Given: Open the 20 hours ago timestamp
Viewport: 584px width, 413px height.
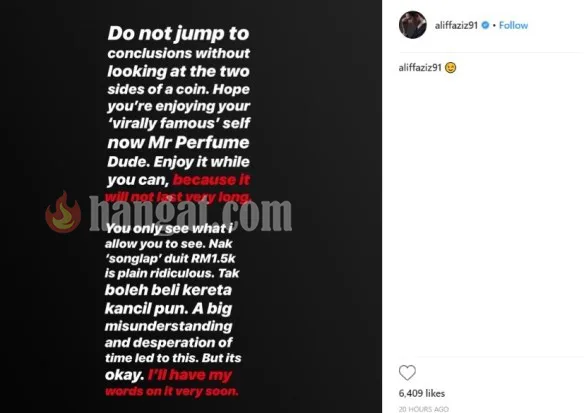Looking at the screenshot, I should [x=423, y=409].
